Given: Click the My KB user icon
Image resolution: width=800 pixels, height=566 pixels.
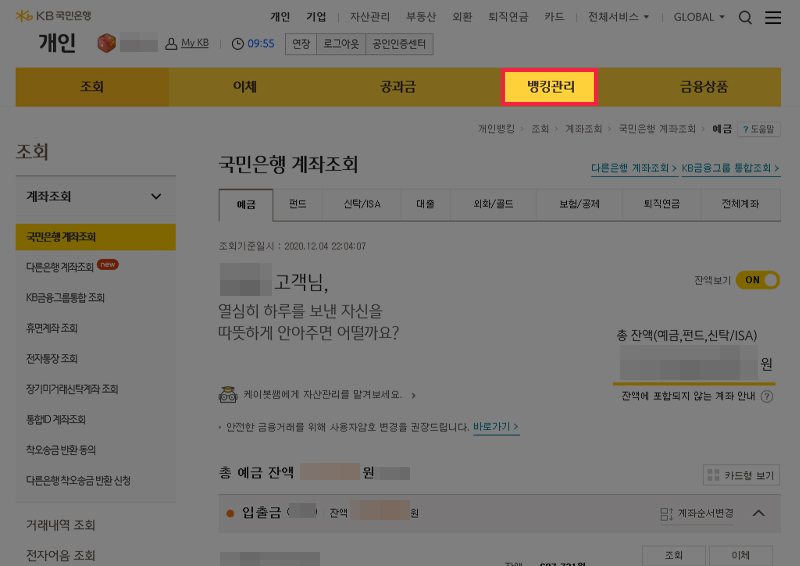Looking at the screenshot, I should pyautogui.click(x=171, y=44).
